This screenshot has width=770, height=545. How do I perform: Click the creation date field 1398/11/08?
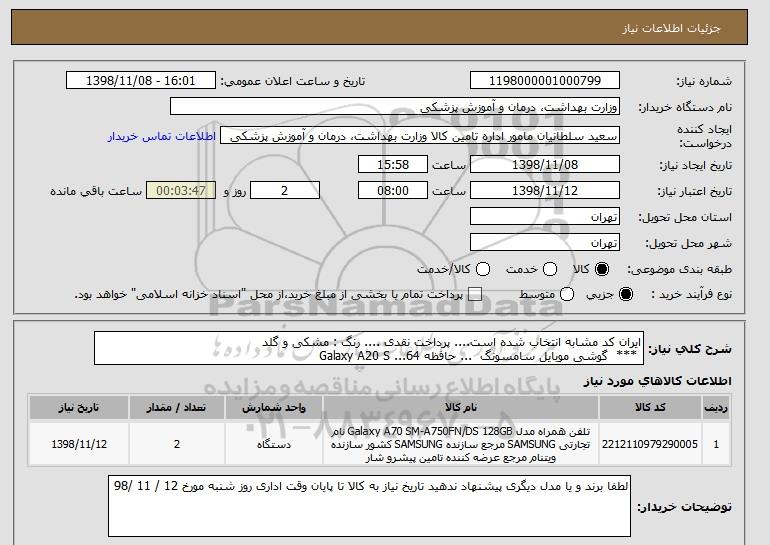point(545,164)
